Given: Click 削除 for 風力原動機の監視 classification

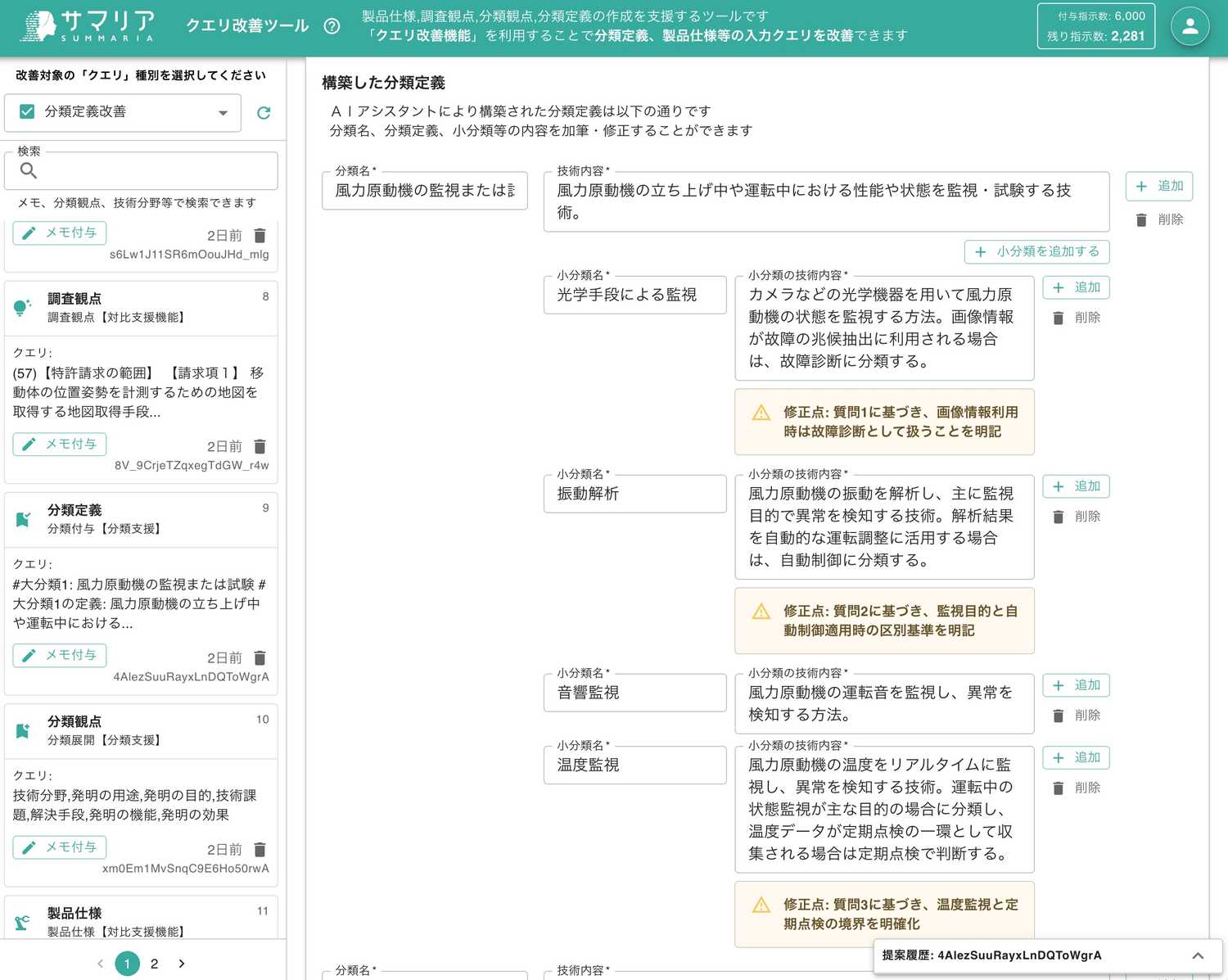Looking at the screenshot, I should [x=1159, y=219].
